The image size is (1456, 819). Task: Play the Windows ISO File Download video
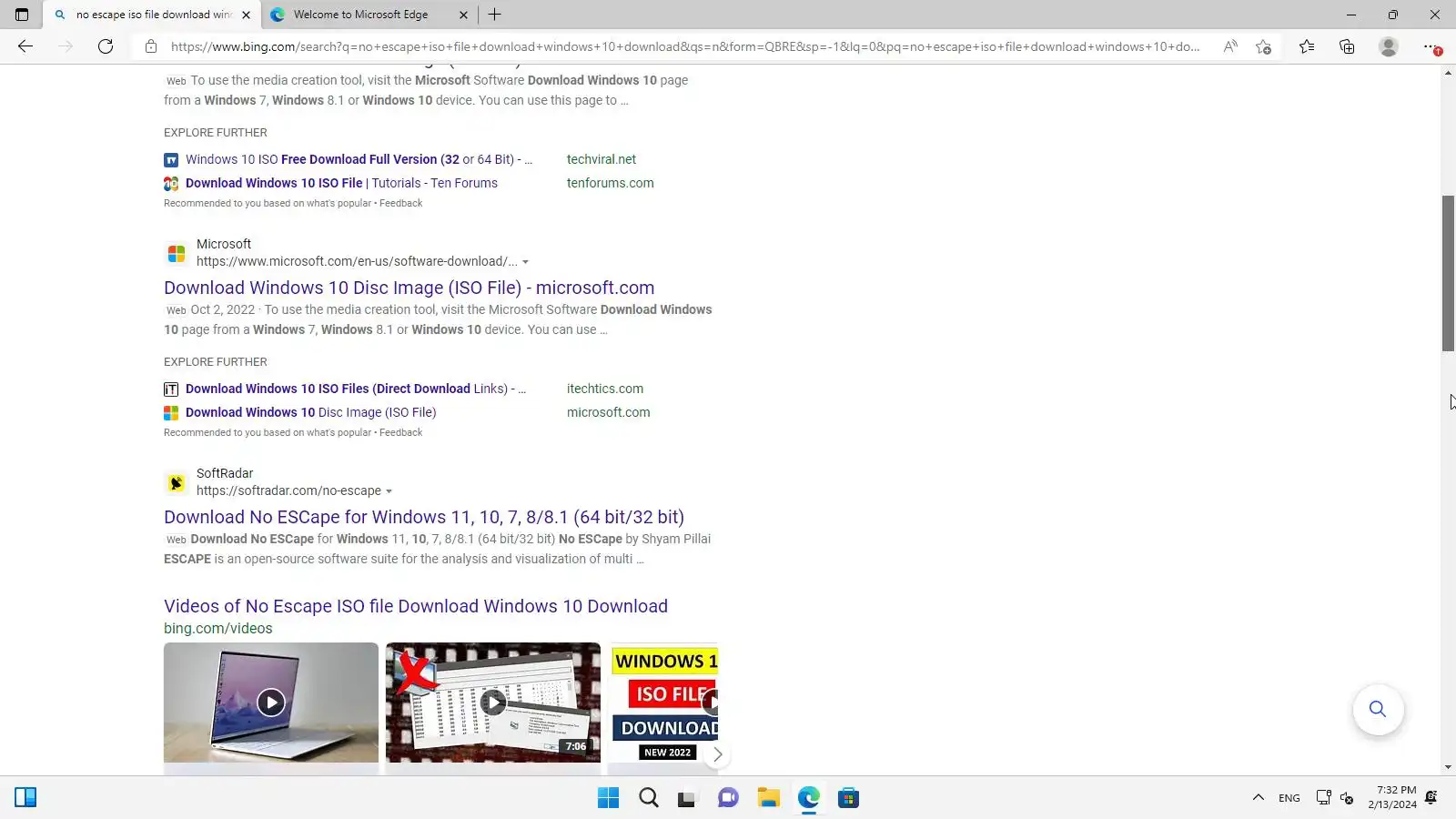[x=663, y=703]
